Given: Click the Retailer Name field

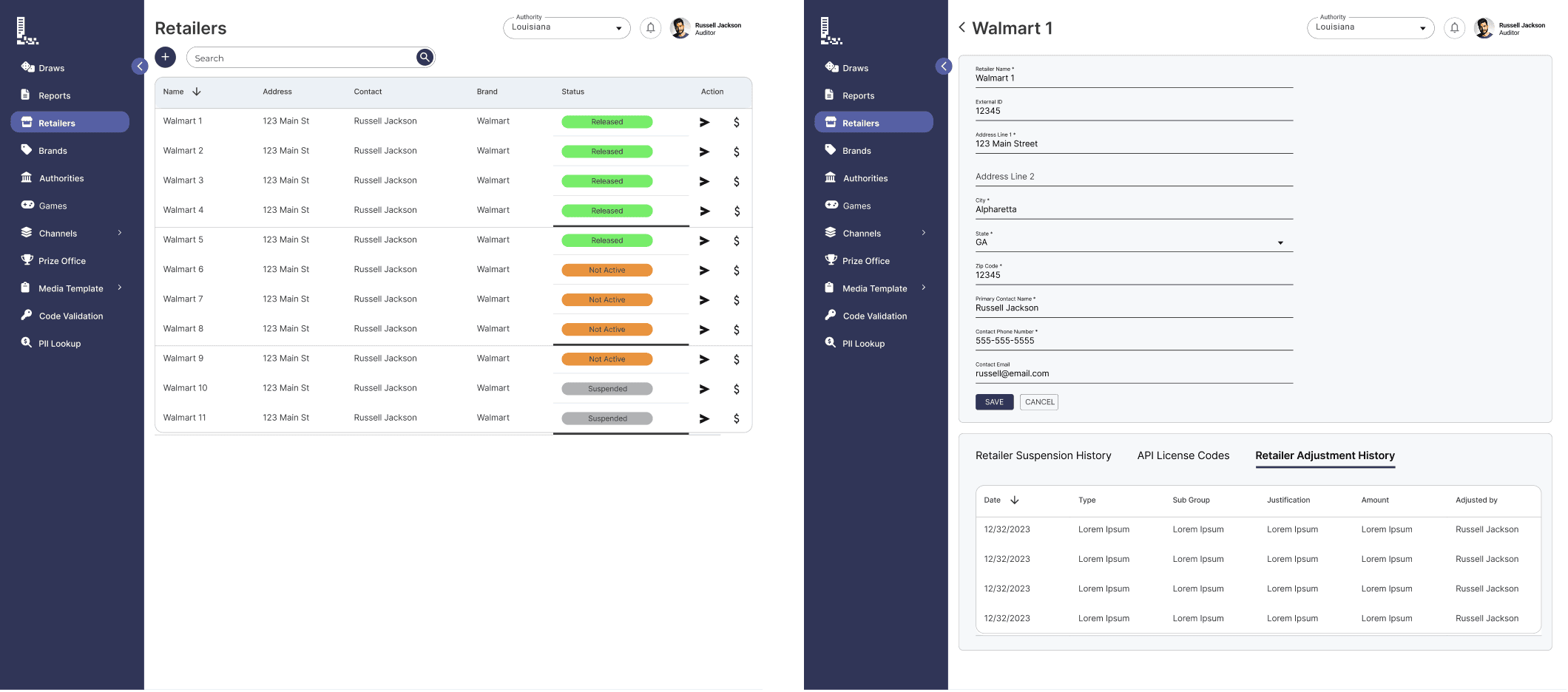Looking at the screenshot, I should pyautogui.click(x=1134, y=77).
